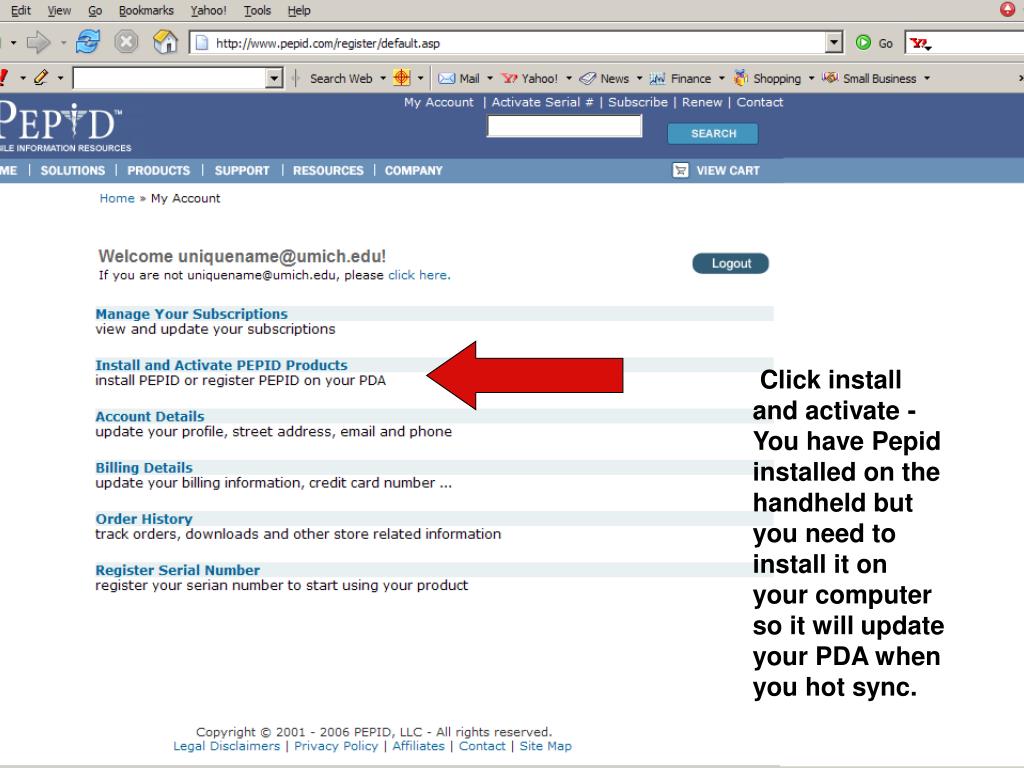Click the Finance chart icon
Screen dimensions: 1024x768
(658, 78)
